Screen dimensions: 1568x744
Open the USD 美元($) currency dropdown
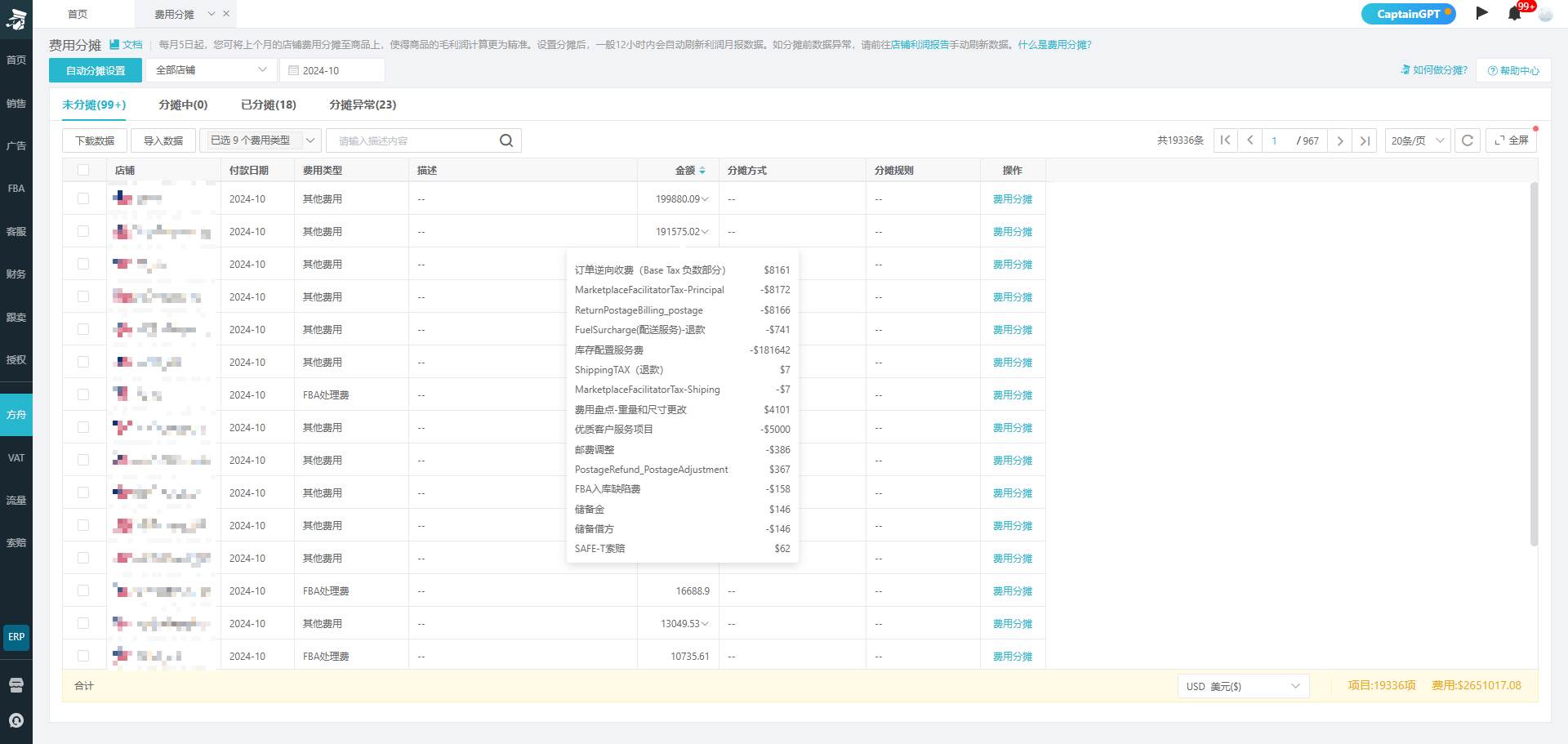click(1243, 686)
